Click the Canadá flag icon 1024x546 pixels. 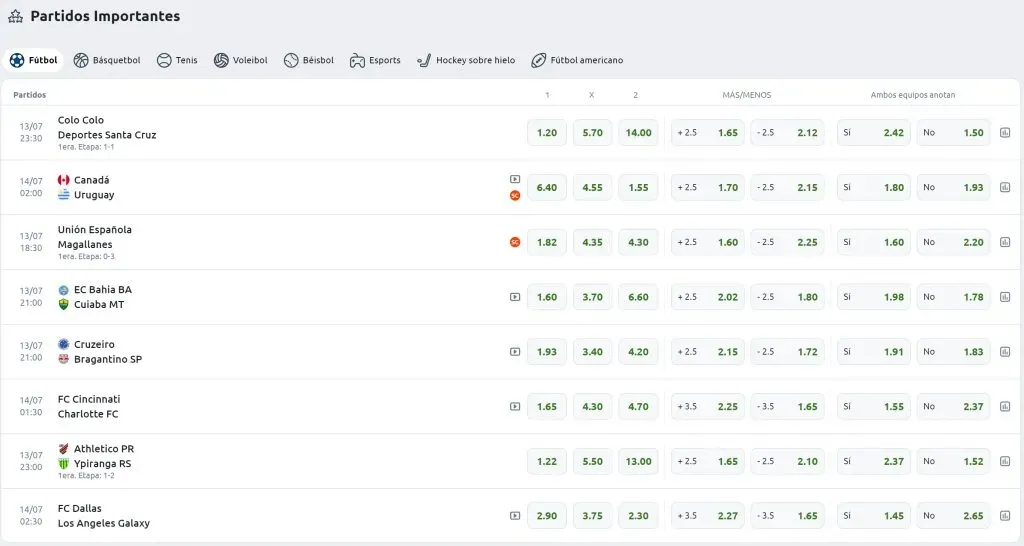[x=63, y=180]
